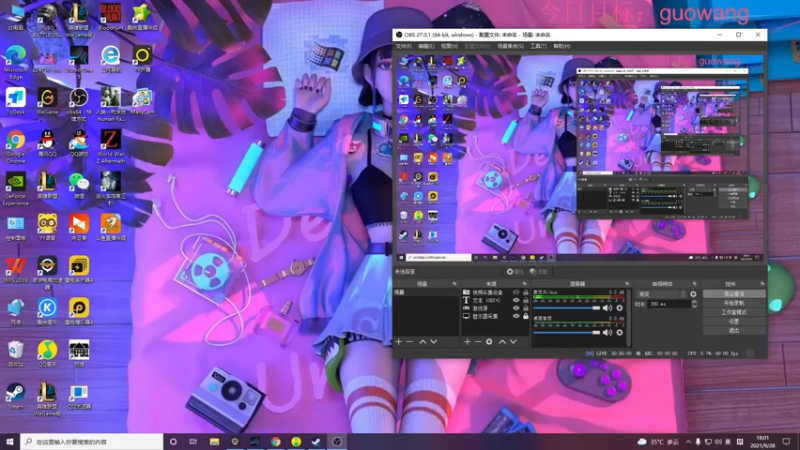
Task: Toggle lock on the game capture source
Action: pos(526,308)
